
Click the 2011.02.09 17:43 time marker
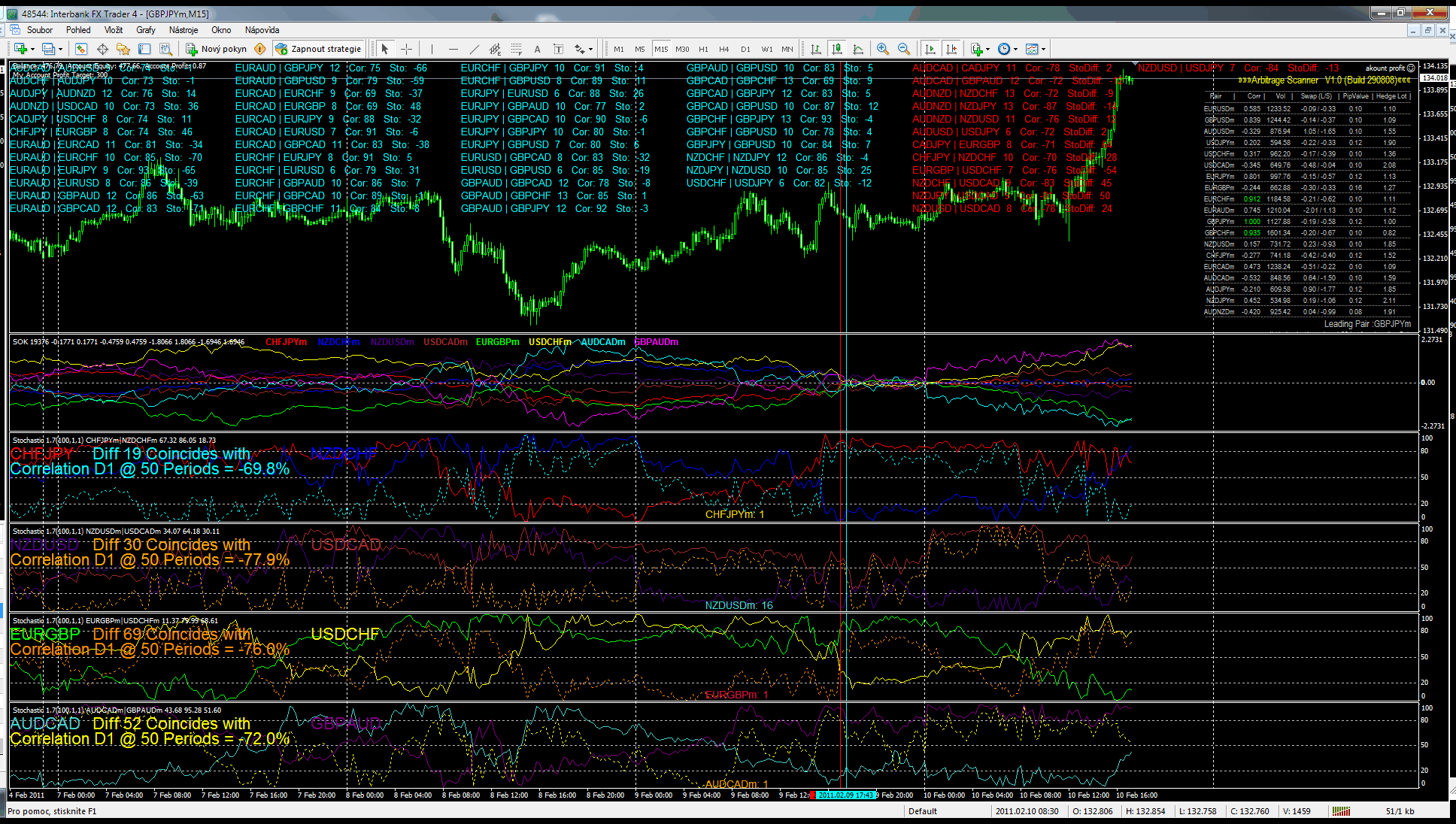[x=845, y=795]
